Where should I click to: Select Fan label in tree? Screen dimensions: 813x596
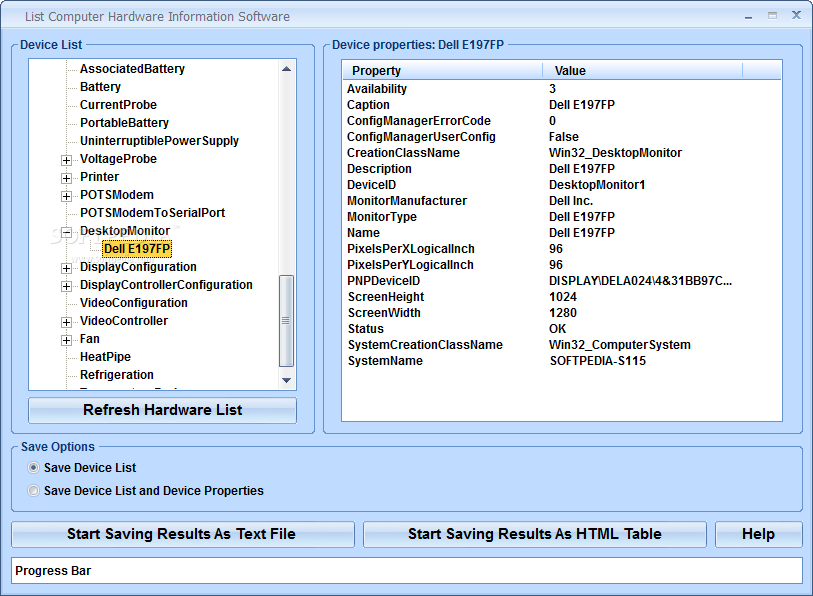tap(90, 339)
